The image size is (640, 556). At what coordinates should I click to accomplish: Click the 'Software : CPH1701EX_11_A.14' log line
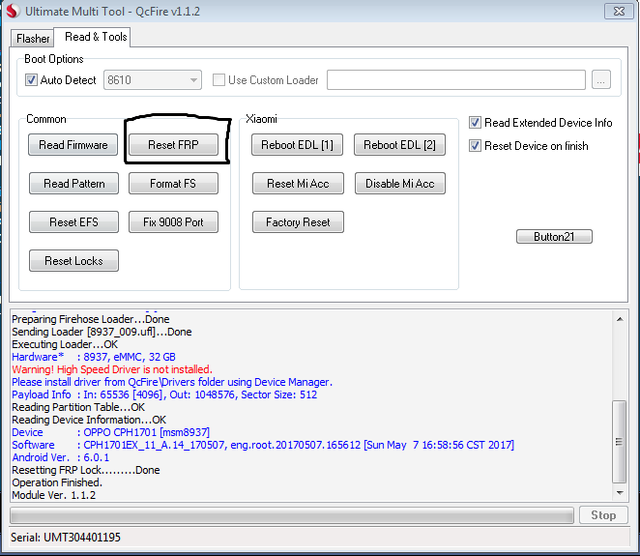[263, 445]
